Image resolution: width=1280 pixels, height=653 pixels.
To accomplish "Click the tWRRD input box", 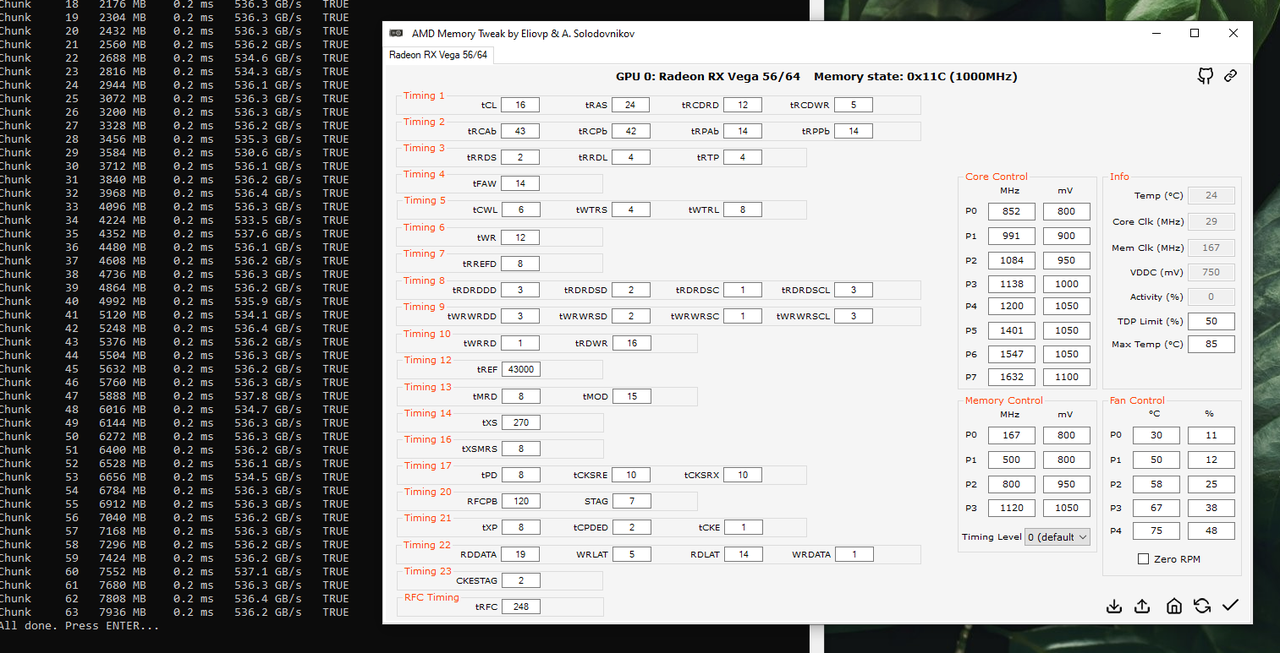I will (x=520, y=343).
